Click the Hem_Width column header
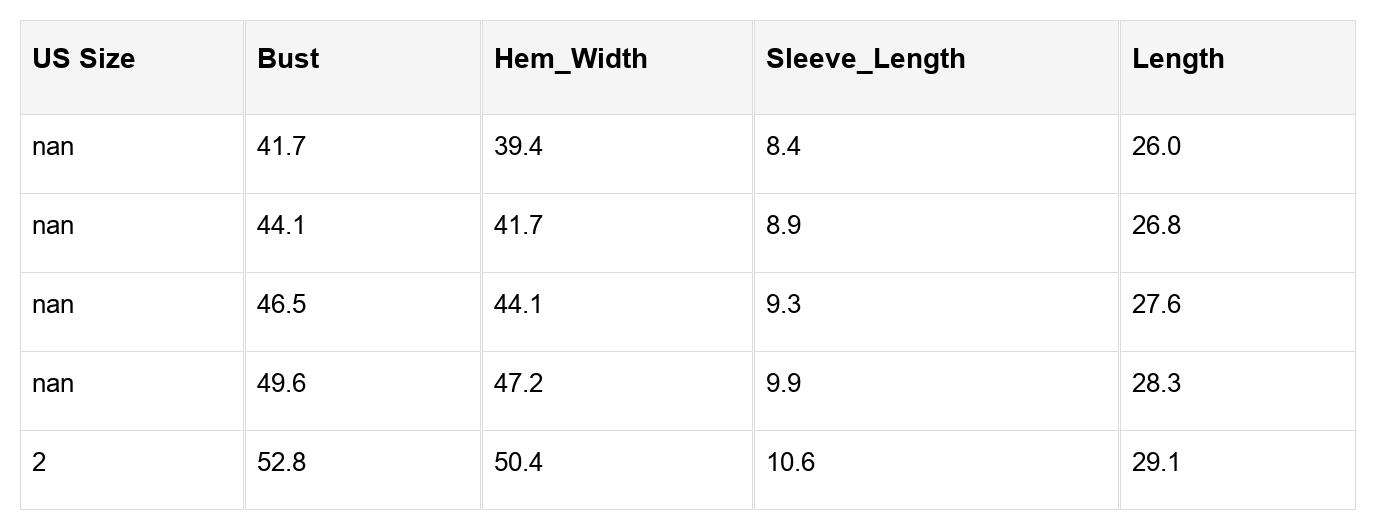 570,59
